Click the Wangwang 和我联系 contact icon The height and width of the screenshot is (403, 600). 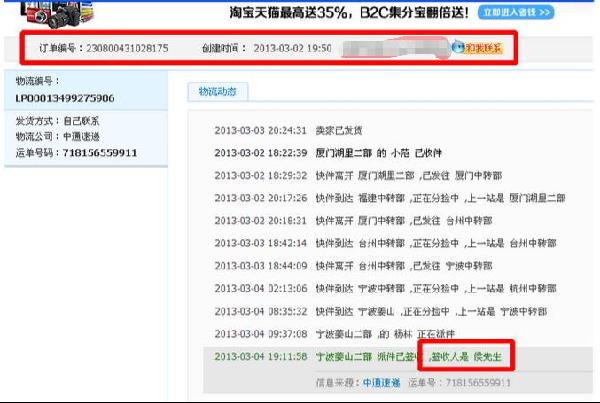(477, 47)
